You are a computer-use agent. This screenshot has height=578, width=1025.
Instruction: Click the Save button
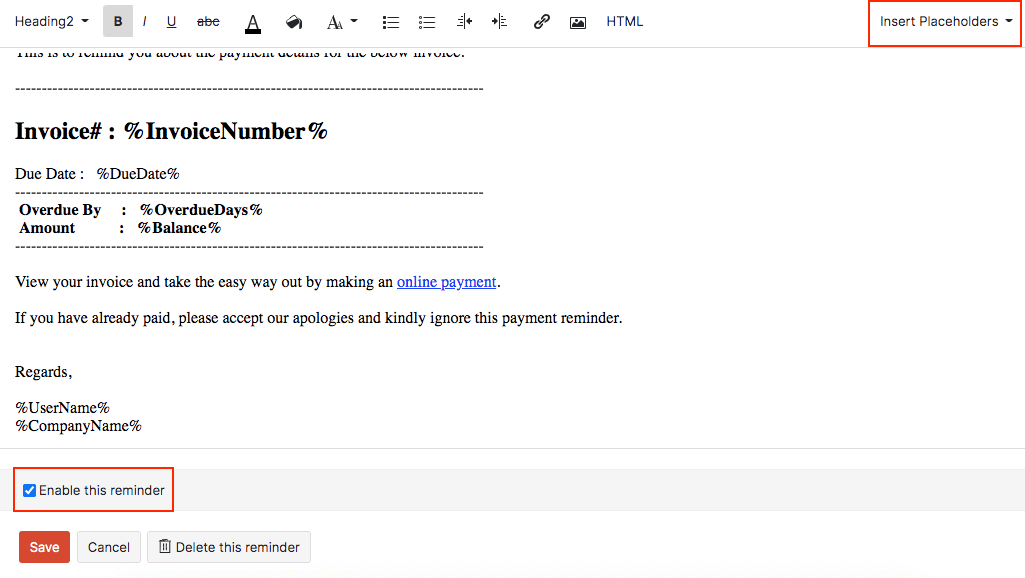[44, 547]
